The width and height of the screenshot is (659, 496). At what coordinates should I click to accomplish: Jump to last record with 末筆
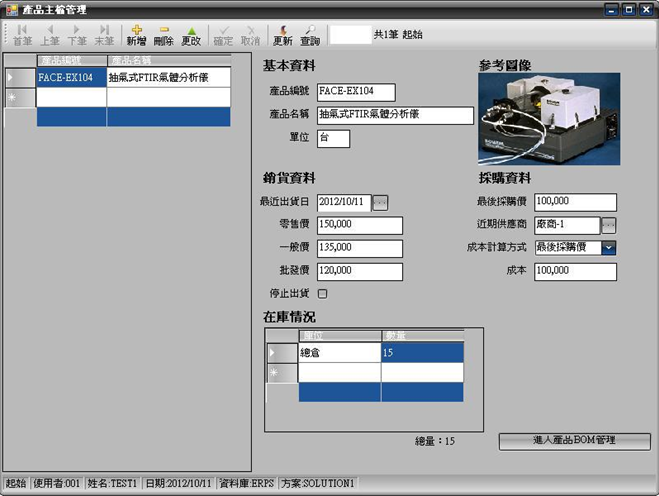(104, 35)
